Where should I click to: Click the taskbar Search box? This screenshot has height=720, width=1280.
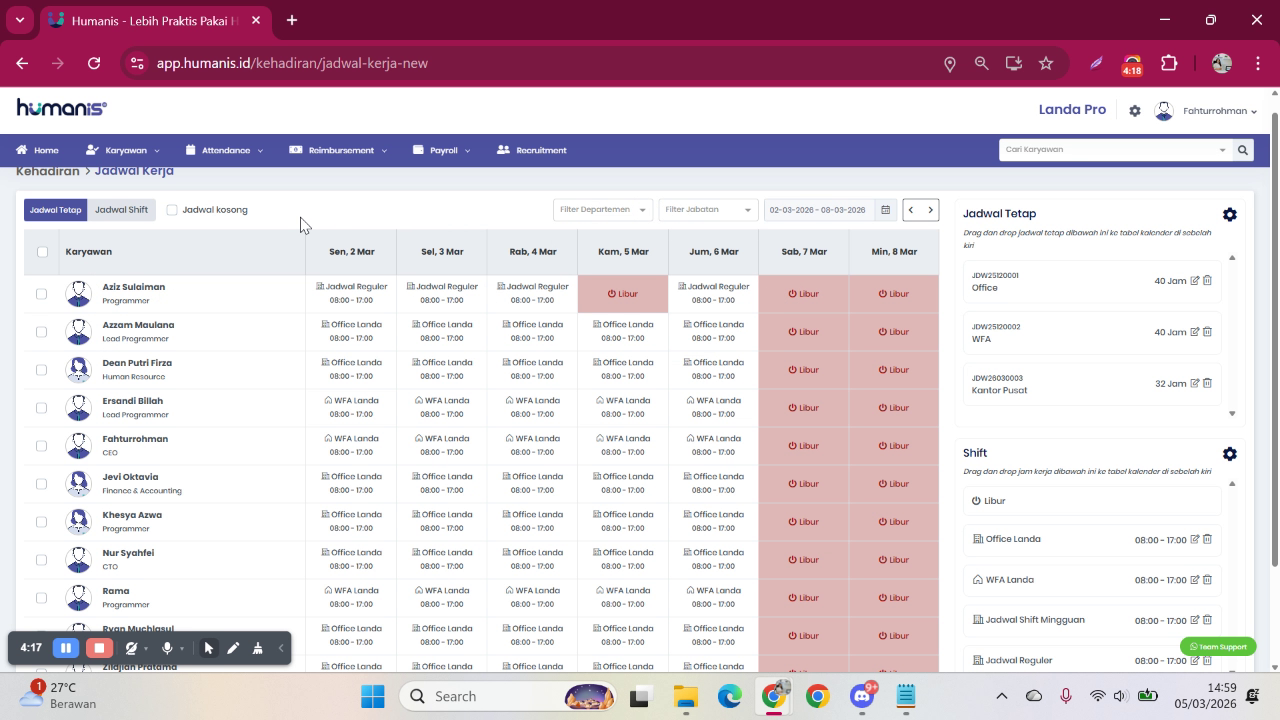(509, 696)
